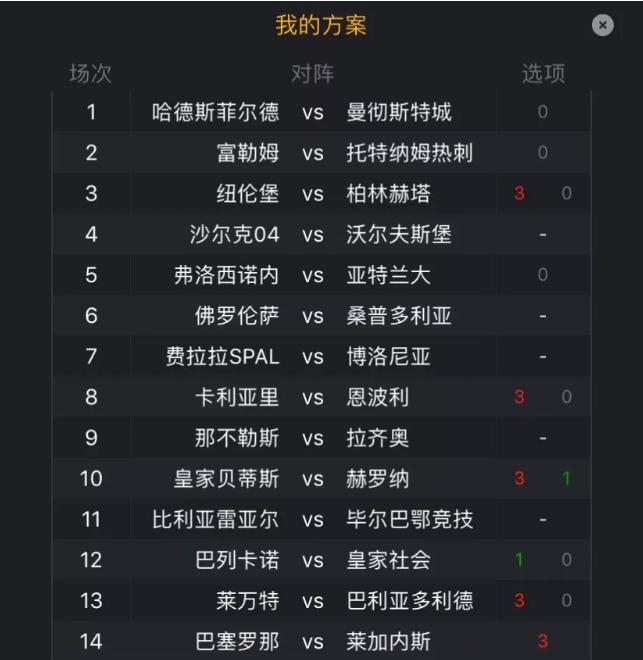
Task: Click the 场次 column header
Action: coord(90,74)
